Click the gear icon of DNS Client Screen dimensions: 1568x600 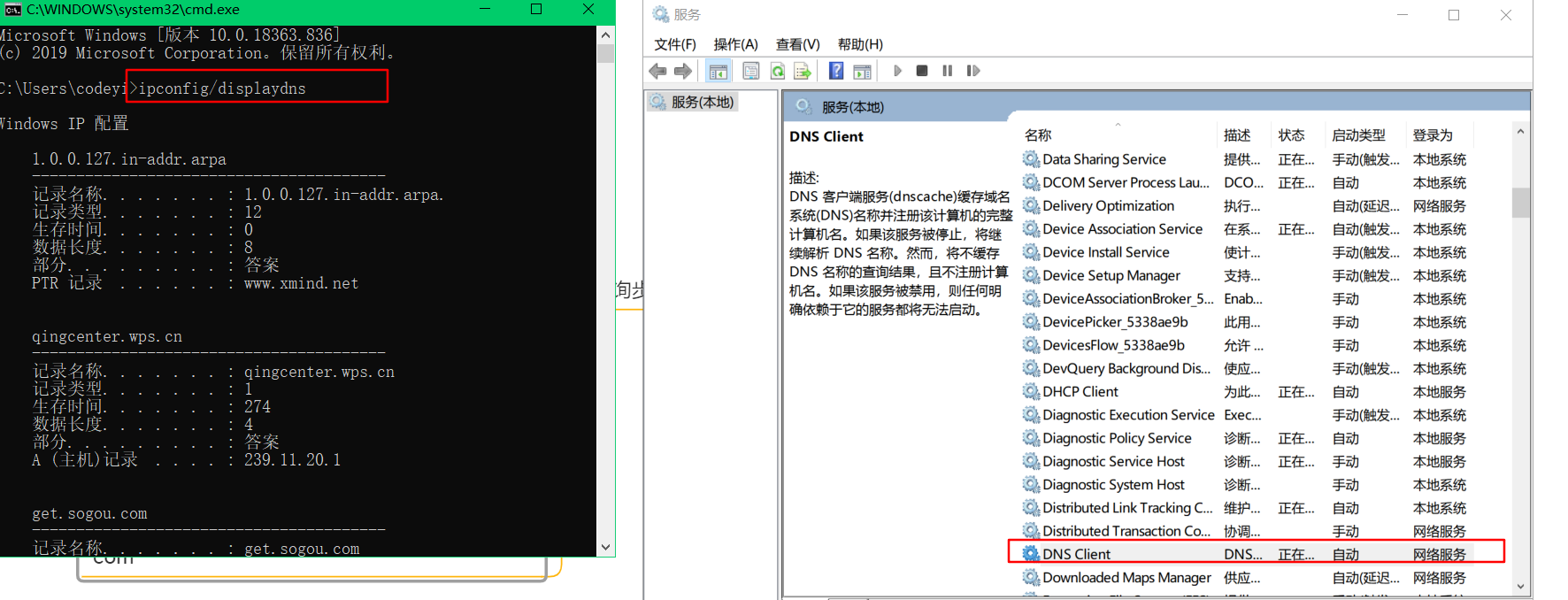pyautogui.click(x=1031, y=554)
